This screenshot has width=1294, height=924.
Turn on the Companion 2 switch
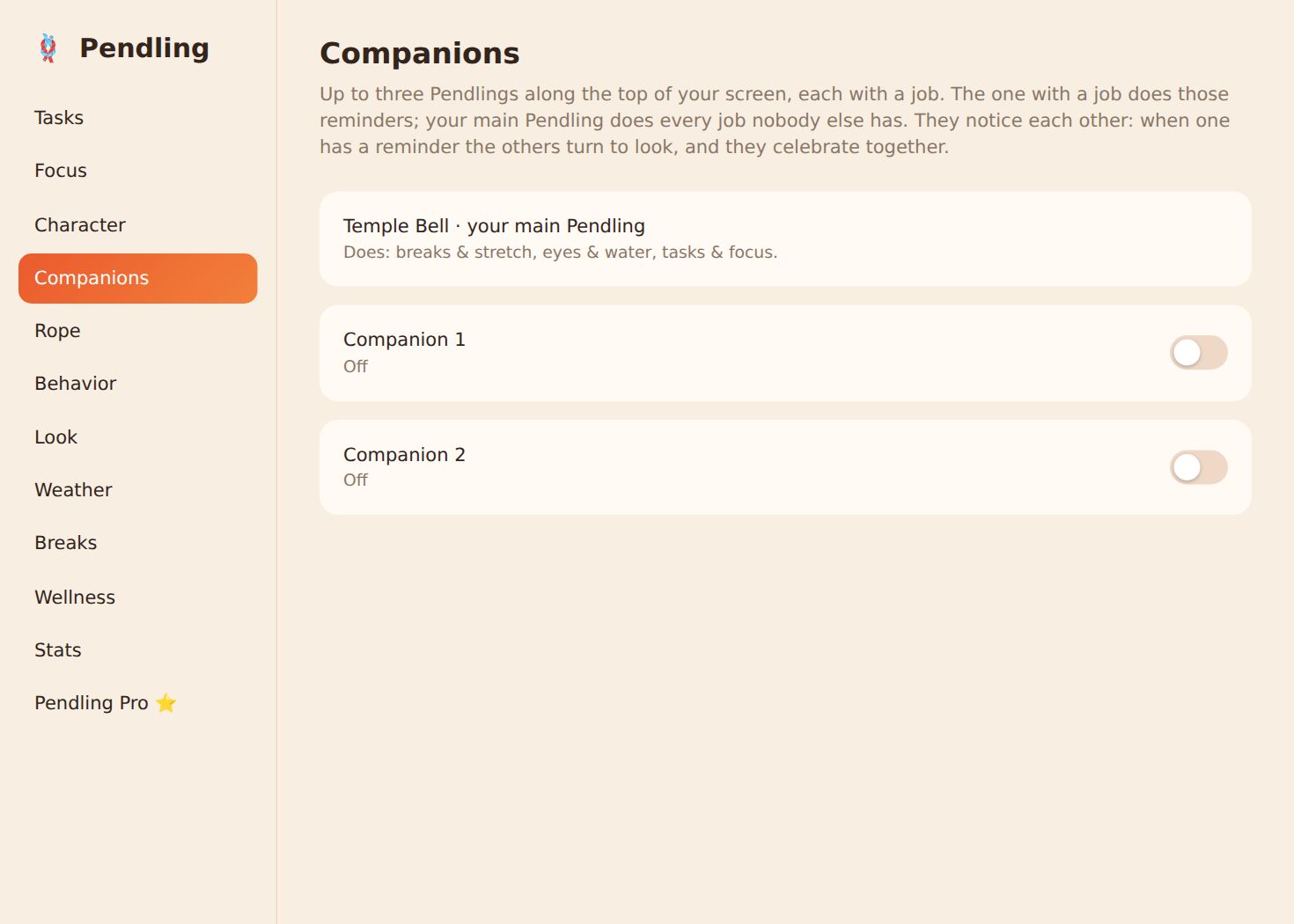point(1198,467)
